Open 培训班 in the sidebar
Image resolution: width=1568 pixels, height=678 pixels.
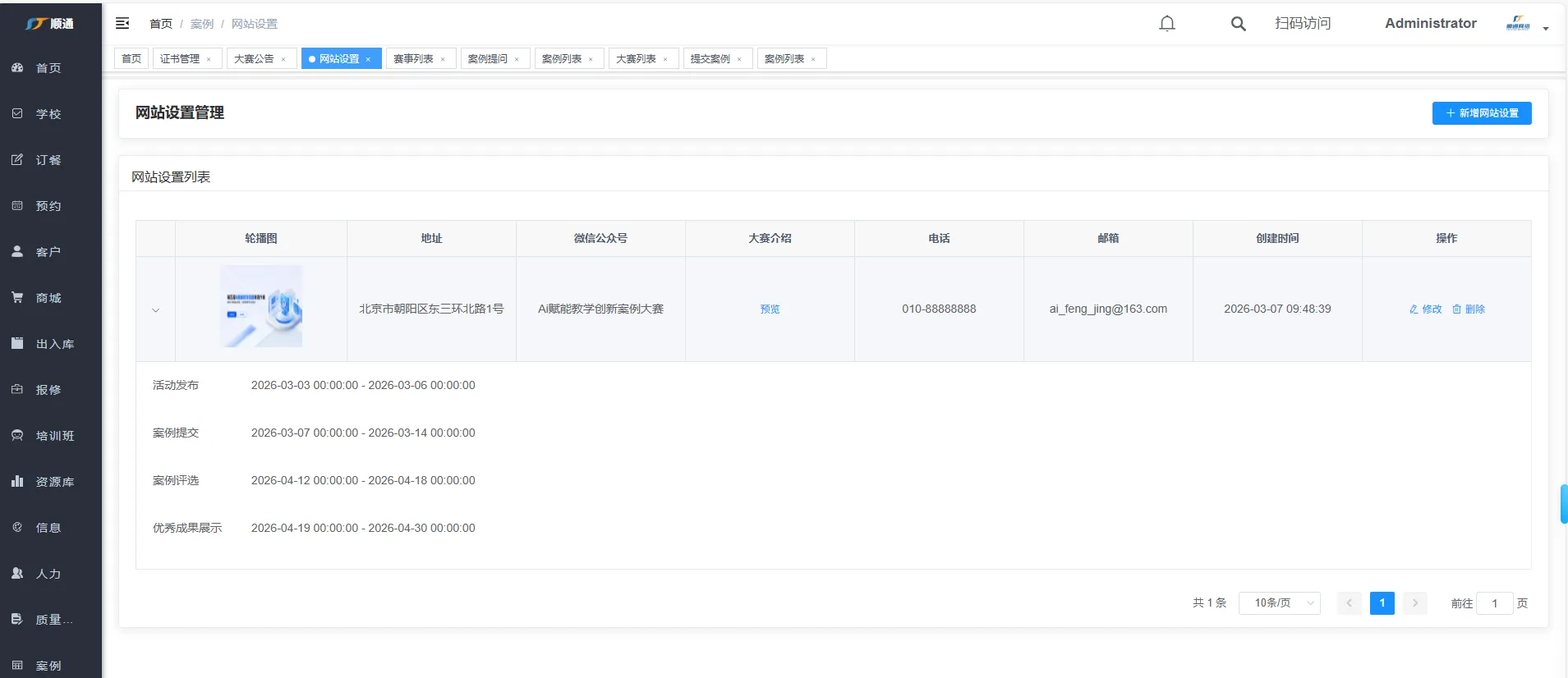pos(54,436)
